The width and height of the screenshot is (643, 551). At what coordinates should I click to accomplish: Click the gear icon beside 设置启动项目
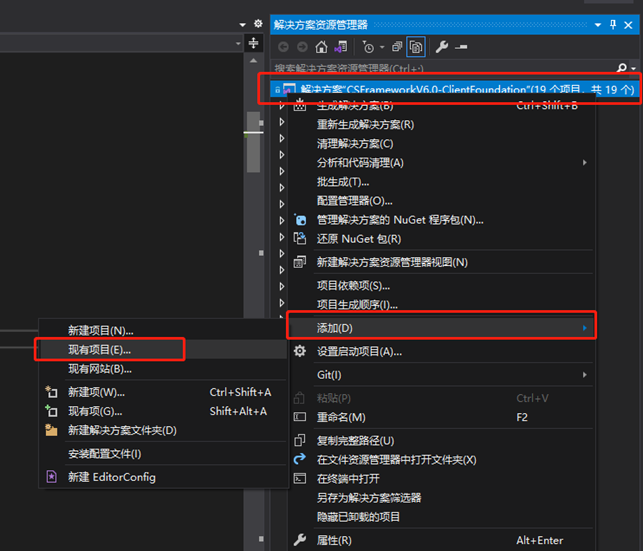[x=300, y=351]
